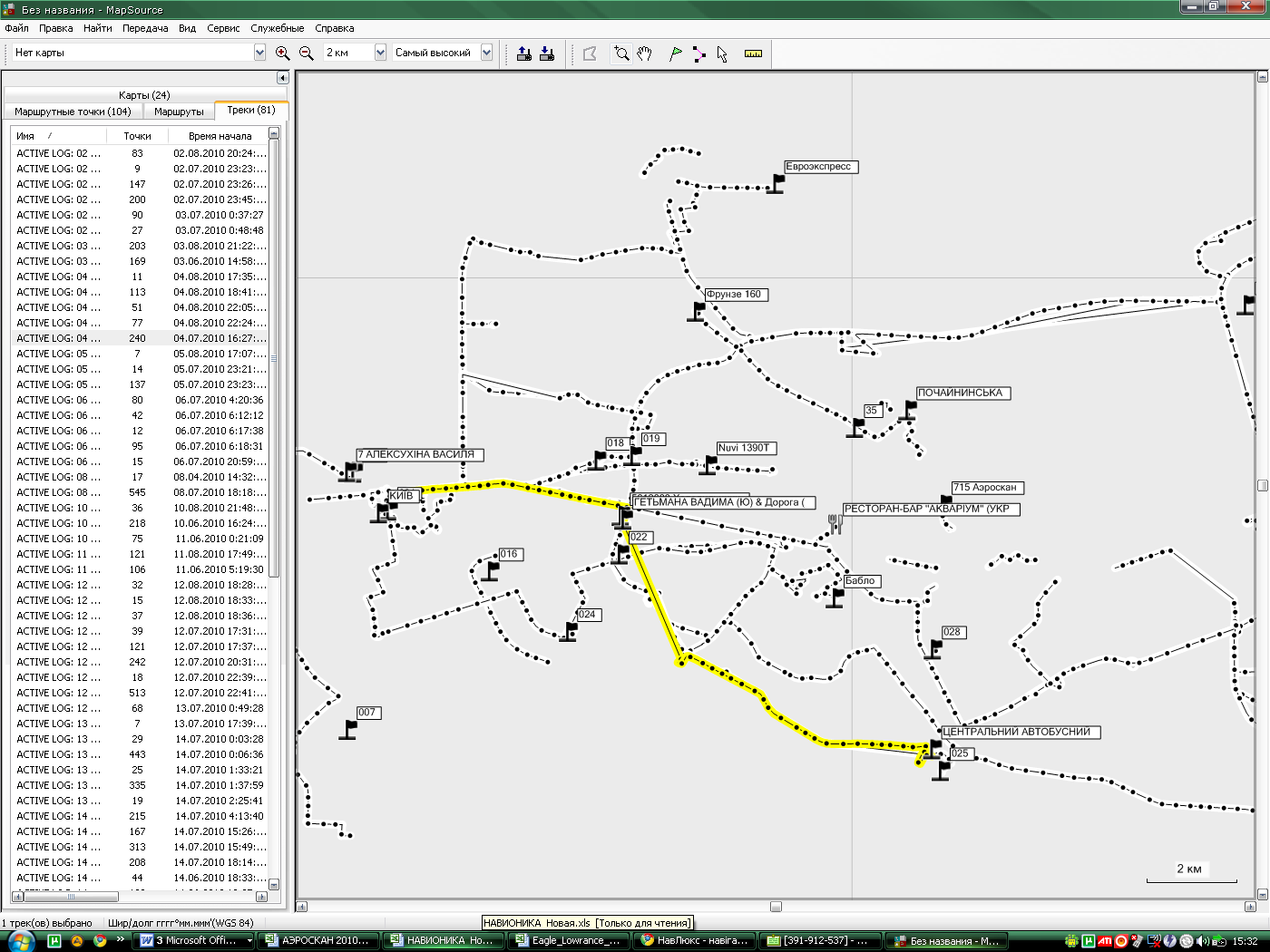Collapse the left panel with the arrow button

282,78
